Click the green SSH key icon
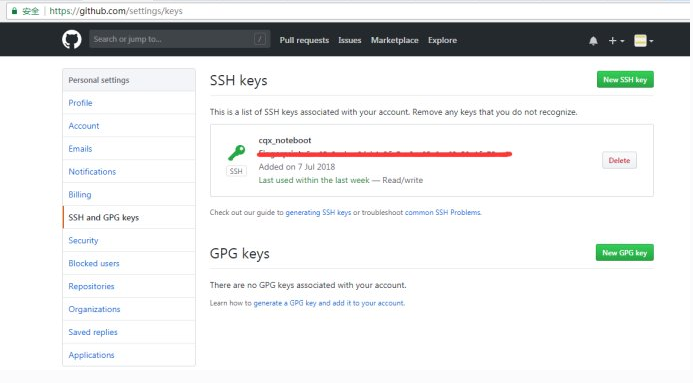The height and width of the screenshot is (383, 693). 236,153
